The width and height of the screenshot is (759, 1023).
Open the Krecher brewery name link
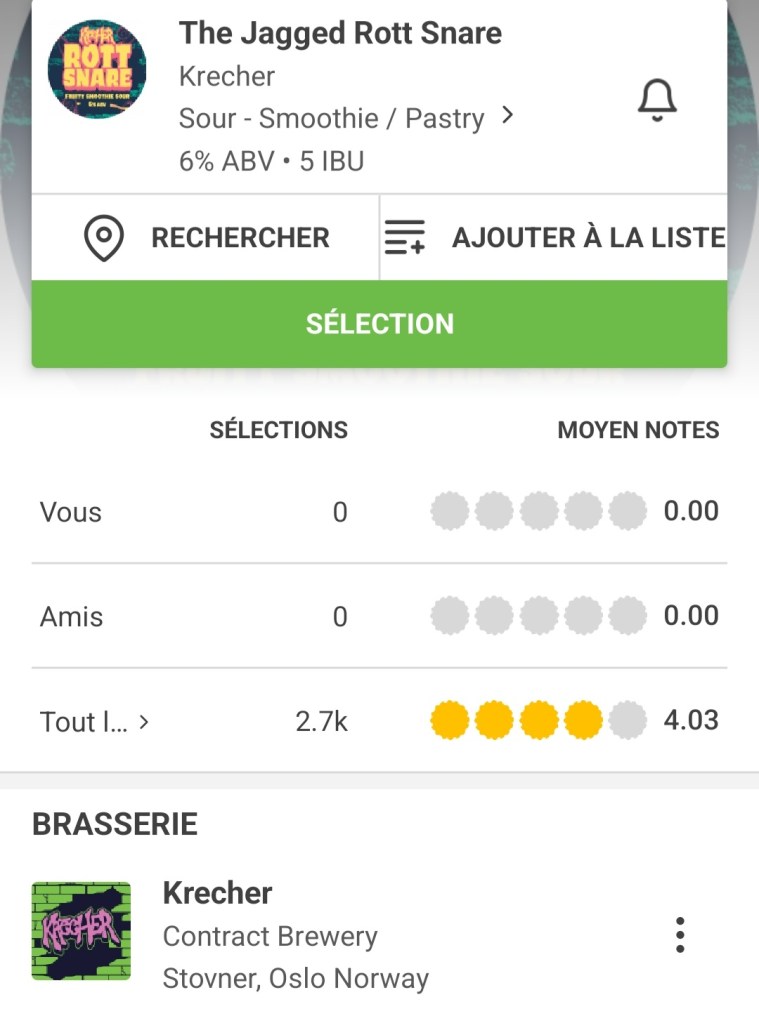click(217, 892)
